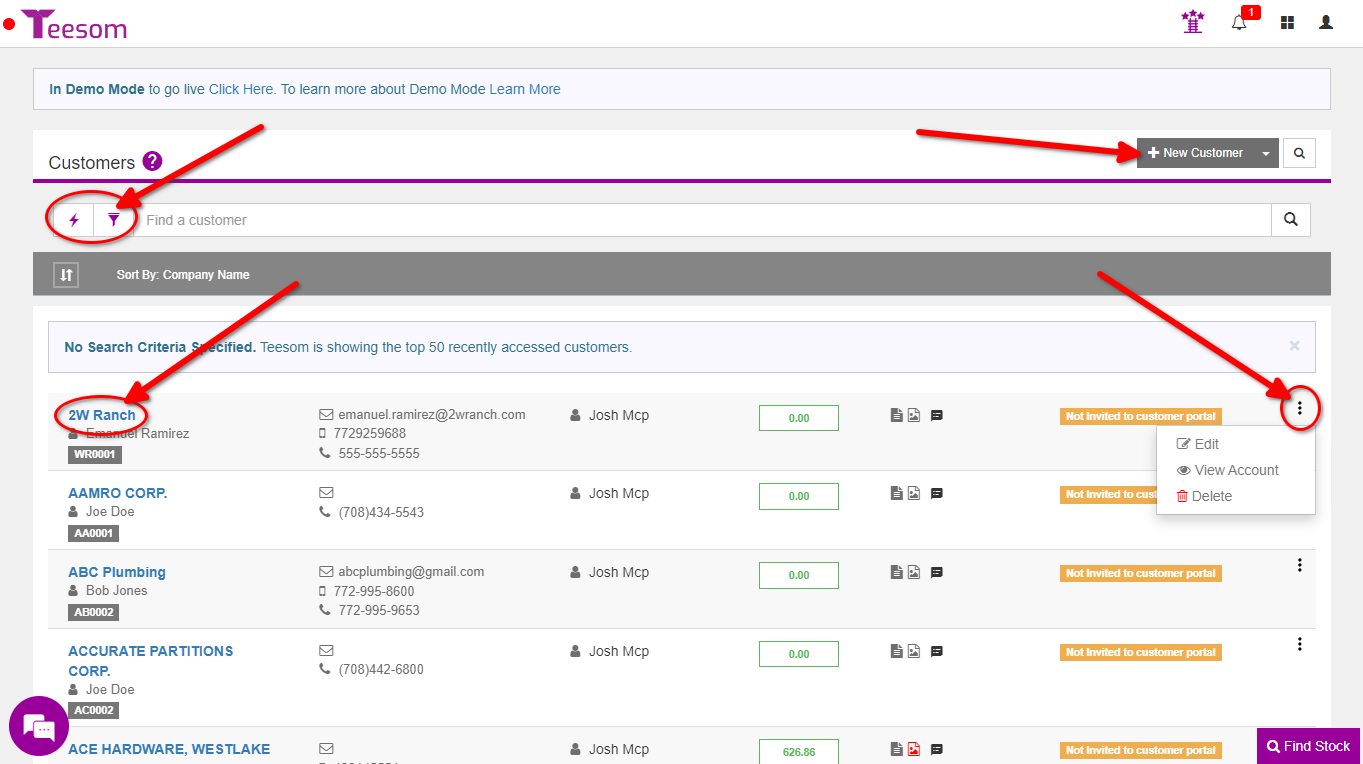Follow the Learn More link

click(x=525, y=89)
